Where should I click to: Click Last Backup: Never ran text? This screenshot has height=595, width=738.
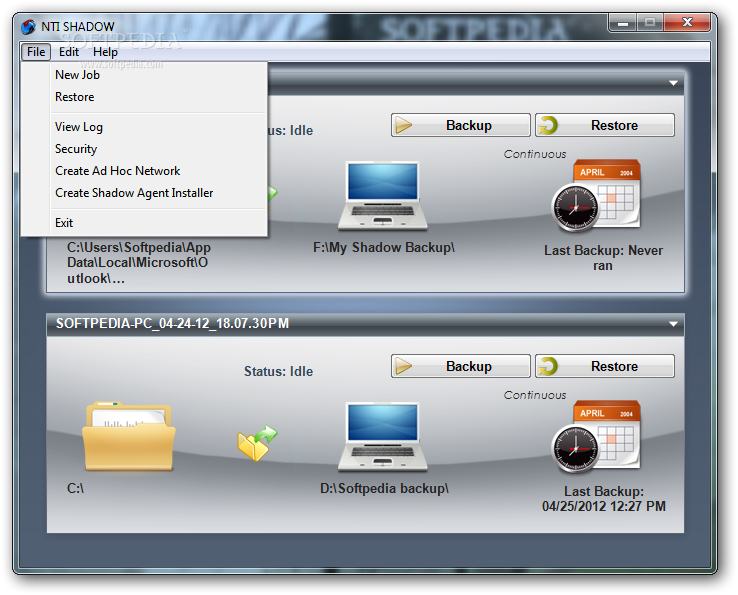click(603, 258)
